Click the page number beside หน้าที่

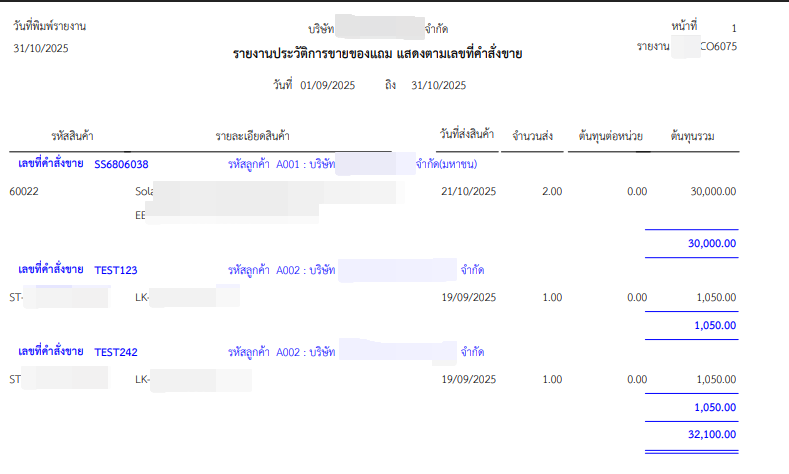(x=734, y=28)
